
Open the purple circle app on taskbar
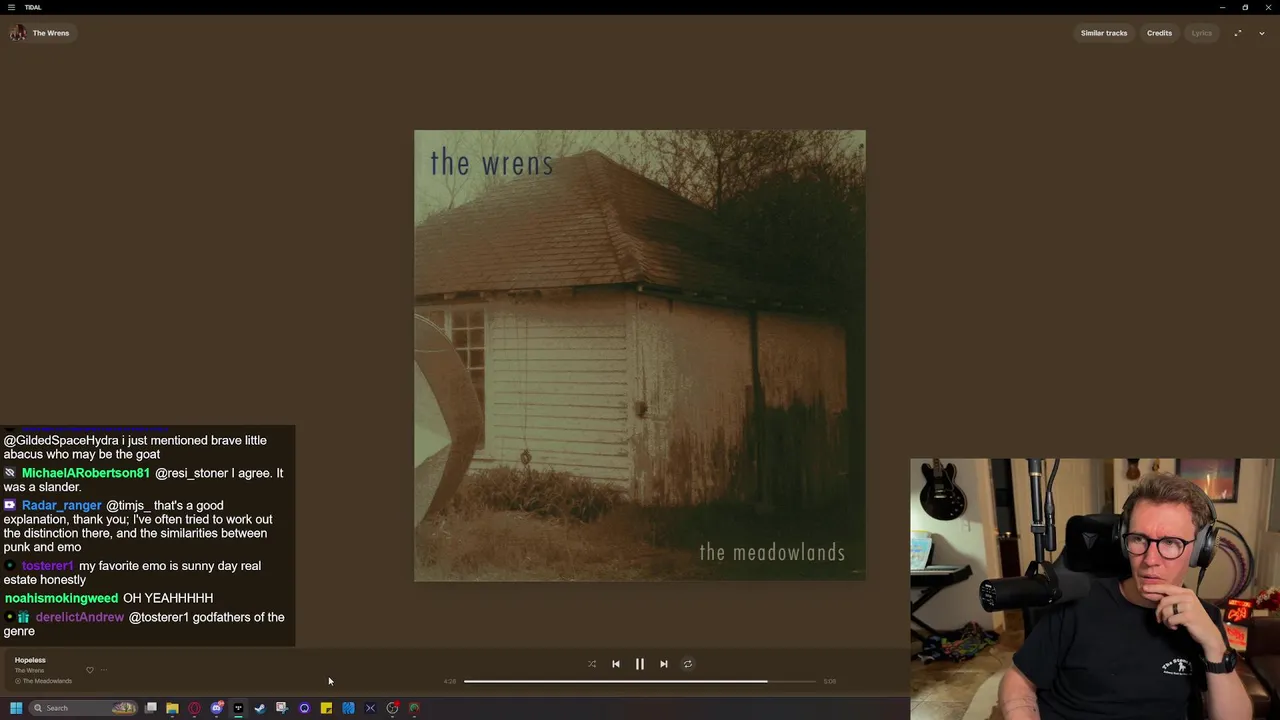coord(304,708)
